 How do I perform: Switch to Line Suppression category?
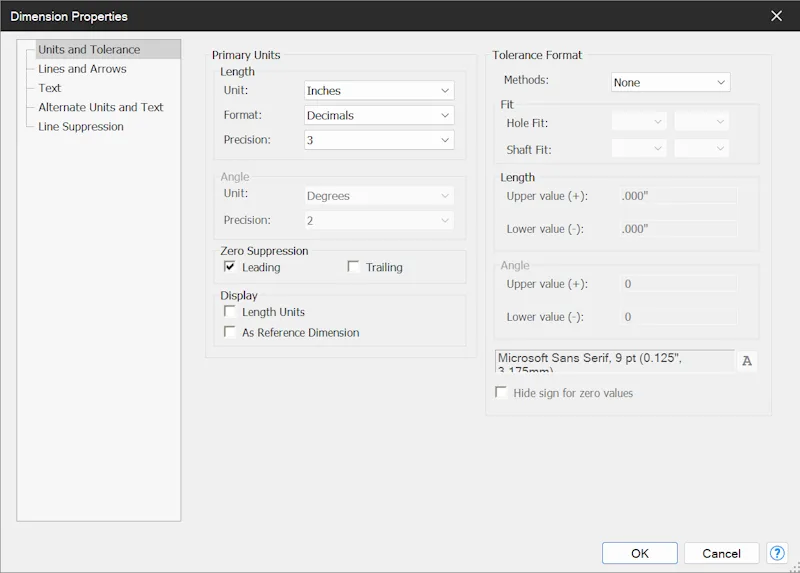click(x=81, y=127)
